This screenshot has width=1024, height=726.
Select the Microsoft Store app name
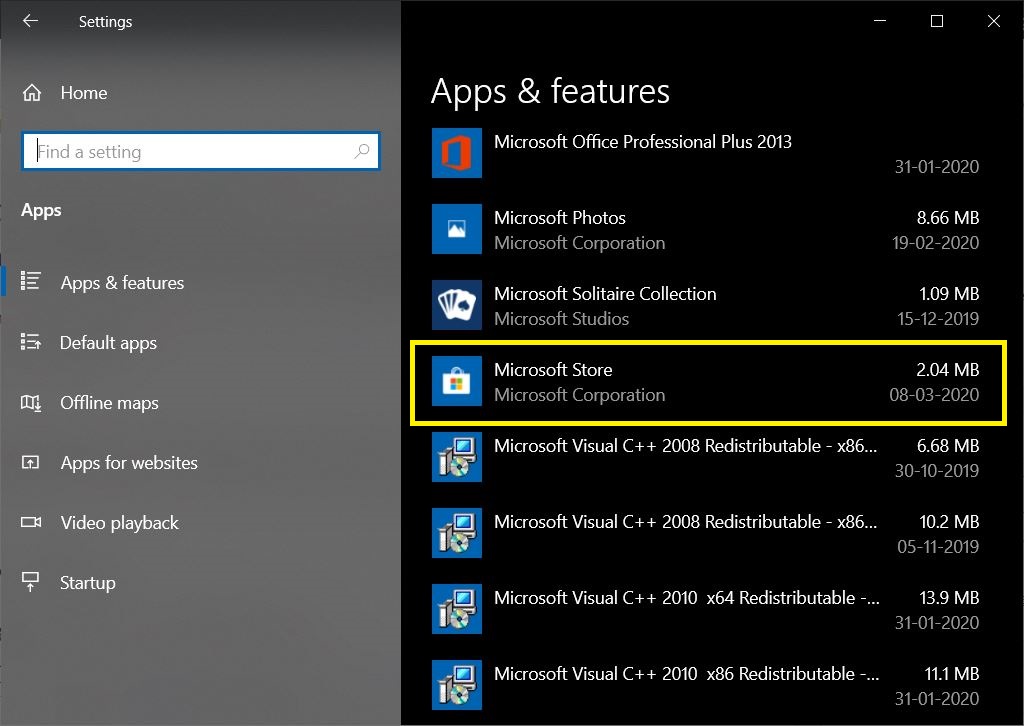[x=553, y=370]
